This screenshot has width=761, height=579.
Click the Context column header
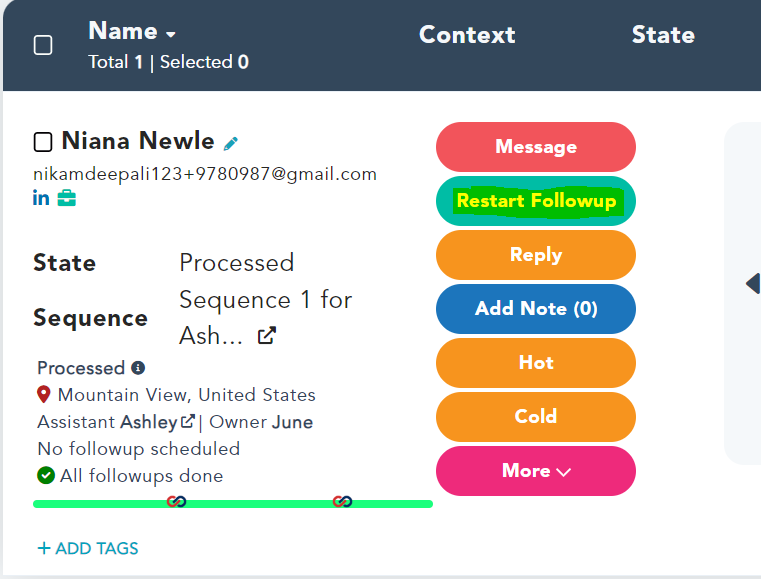467,35
